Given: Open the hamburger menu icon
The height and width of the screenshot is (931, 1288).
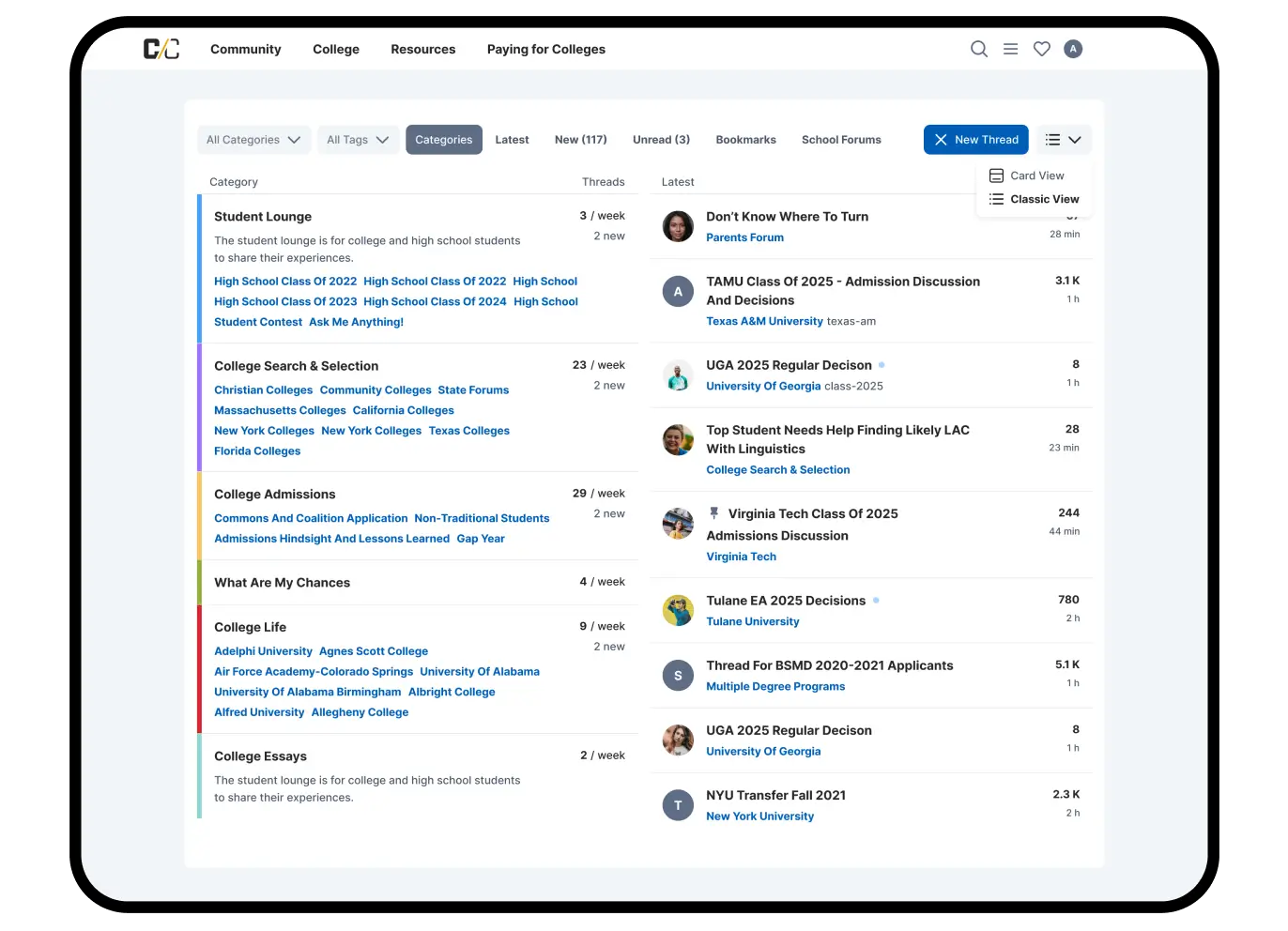Looking at the screenshot, I should 1010,49.
